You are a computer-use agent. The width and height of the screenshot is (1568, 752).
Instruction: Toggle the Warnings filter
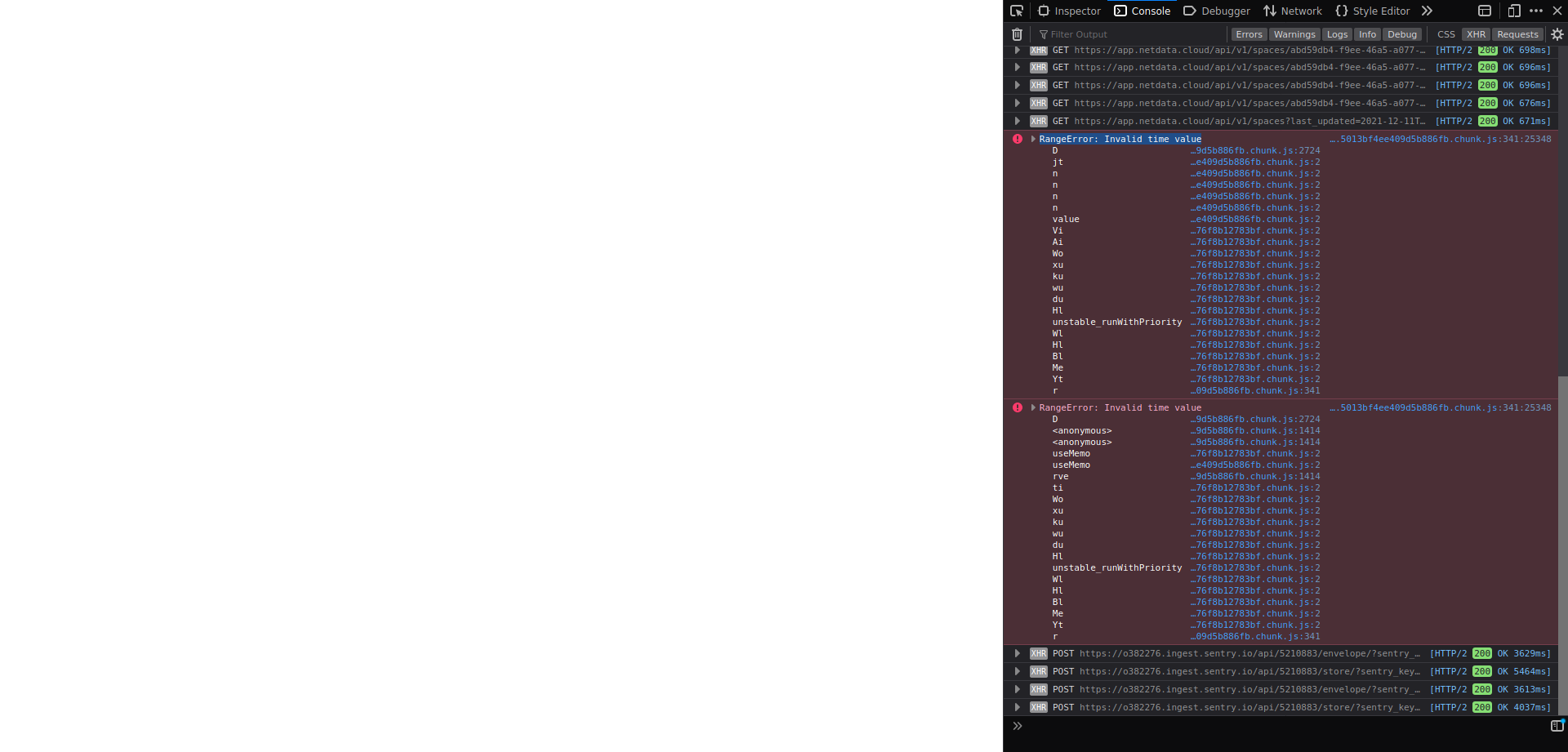coord(1294,34)
